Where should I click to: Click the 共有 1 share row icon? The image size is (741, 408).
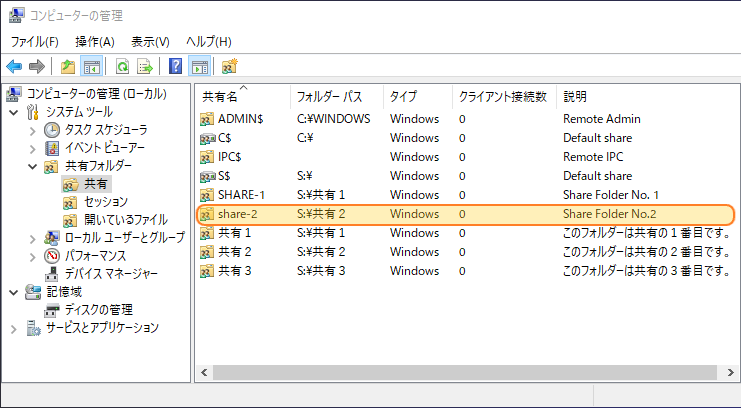pos(207,233)
